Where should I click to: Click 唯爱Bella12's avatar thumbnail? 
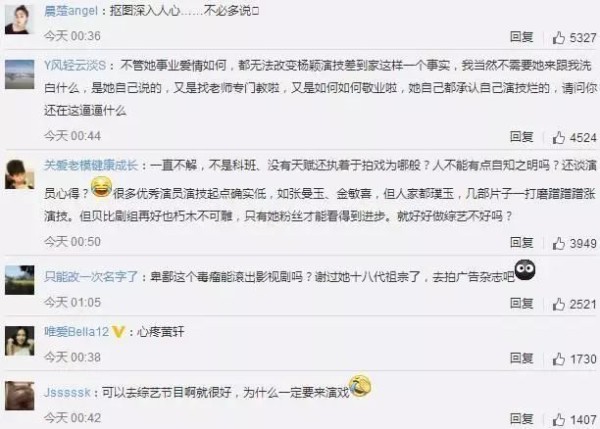(x=19, y=341)
